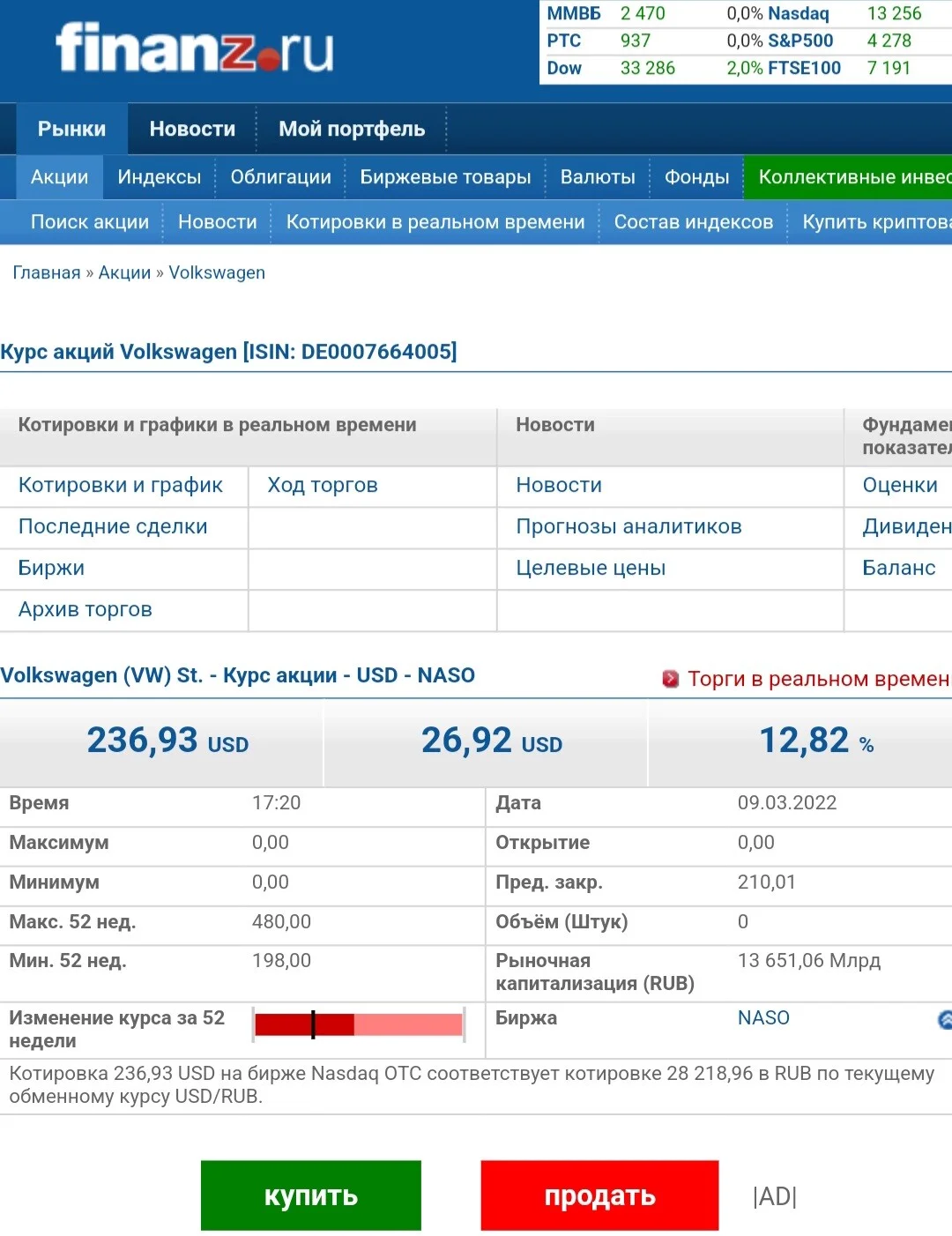Viewport: 952px width, 1236px height.
Task: Click the time value 17:20
Action: point(276,802)
